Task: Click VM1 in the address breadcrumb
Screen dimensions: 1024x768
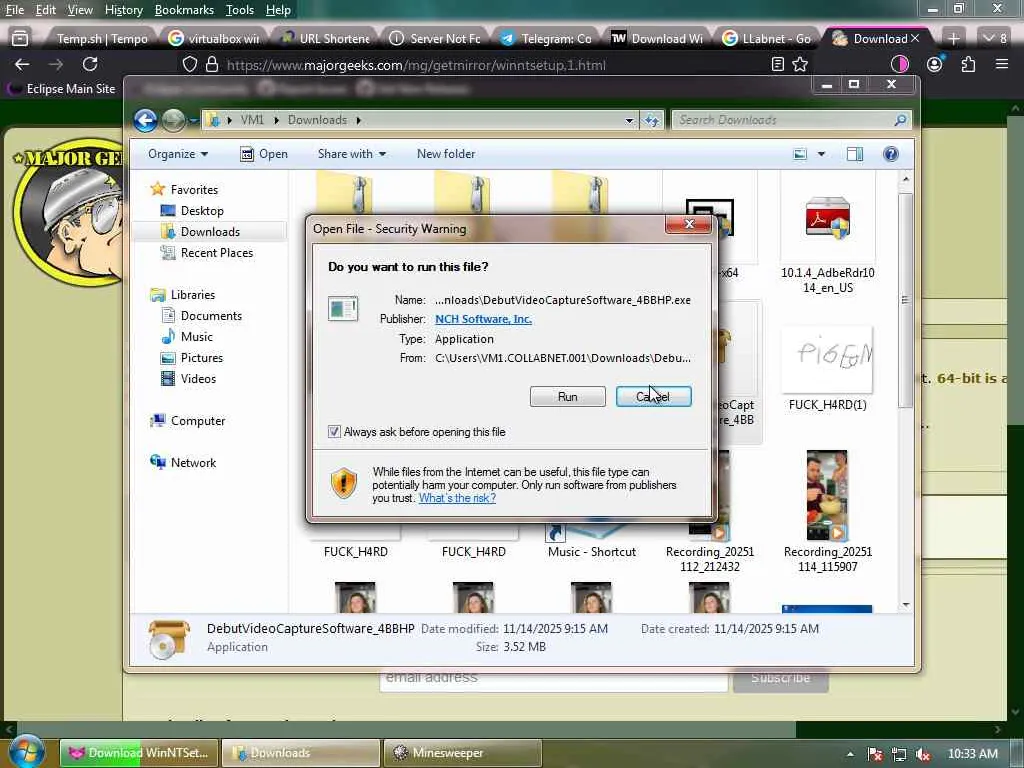Action: point(252,120)
